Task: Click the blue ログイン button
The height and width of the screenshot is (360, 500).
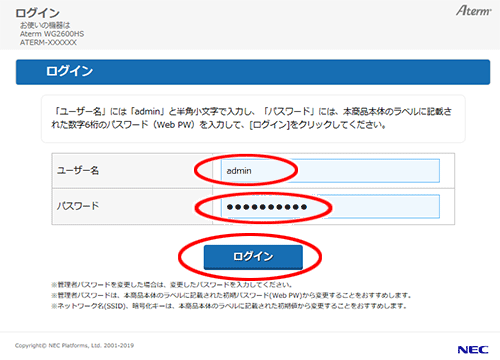Action: 253,257
